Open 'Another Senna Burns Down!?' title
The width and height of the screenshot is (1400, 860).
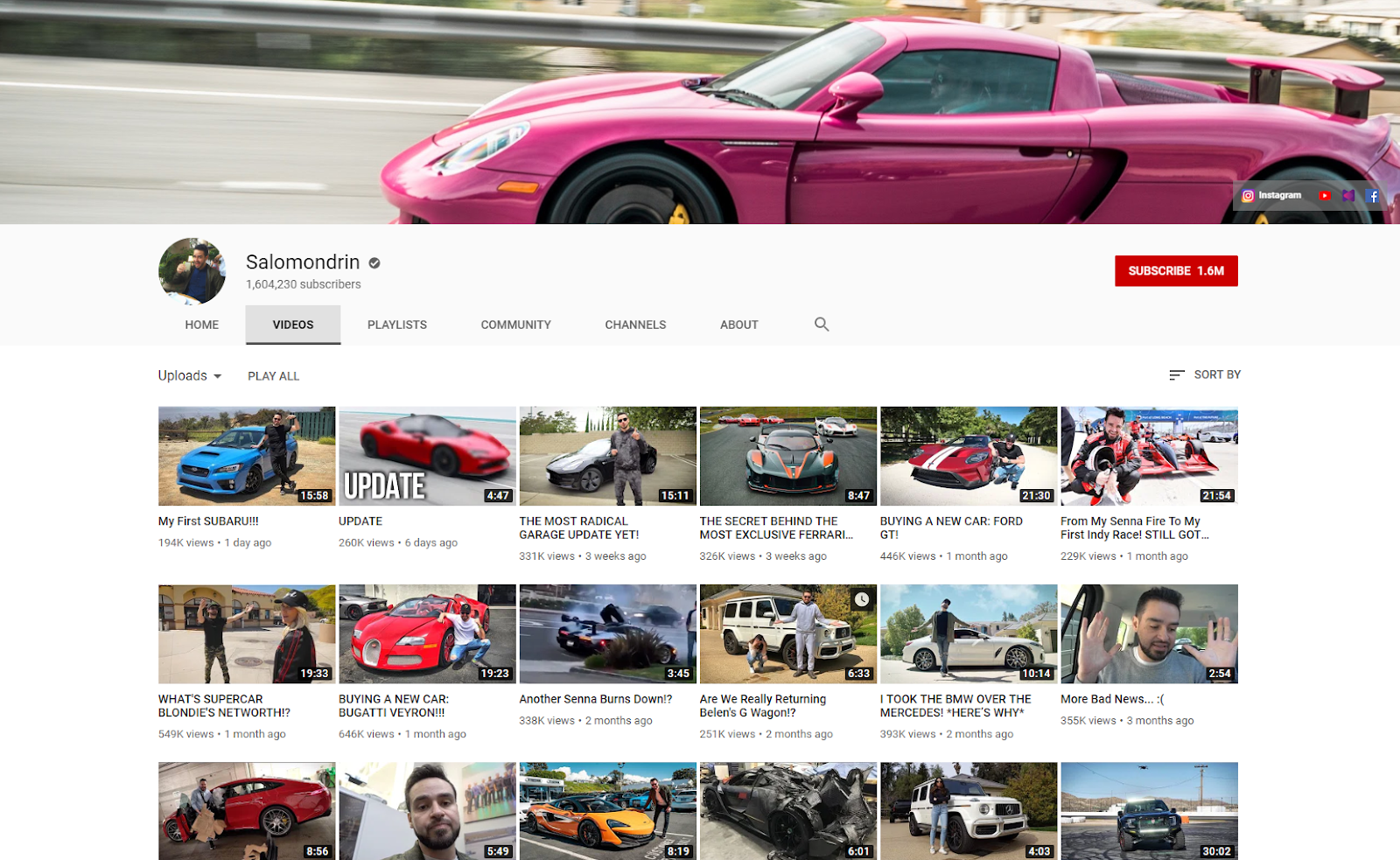[596, 699]
